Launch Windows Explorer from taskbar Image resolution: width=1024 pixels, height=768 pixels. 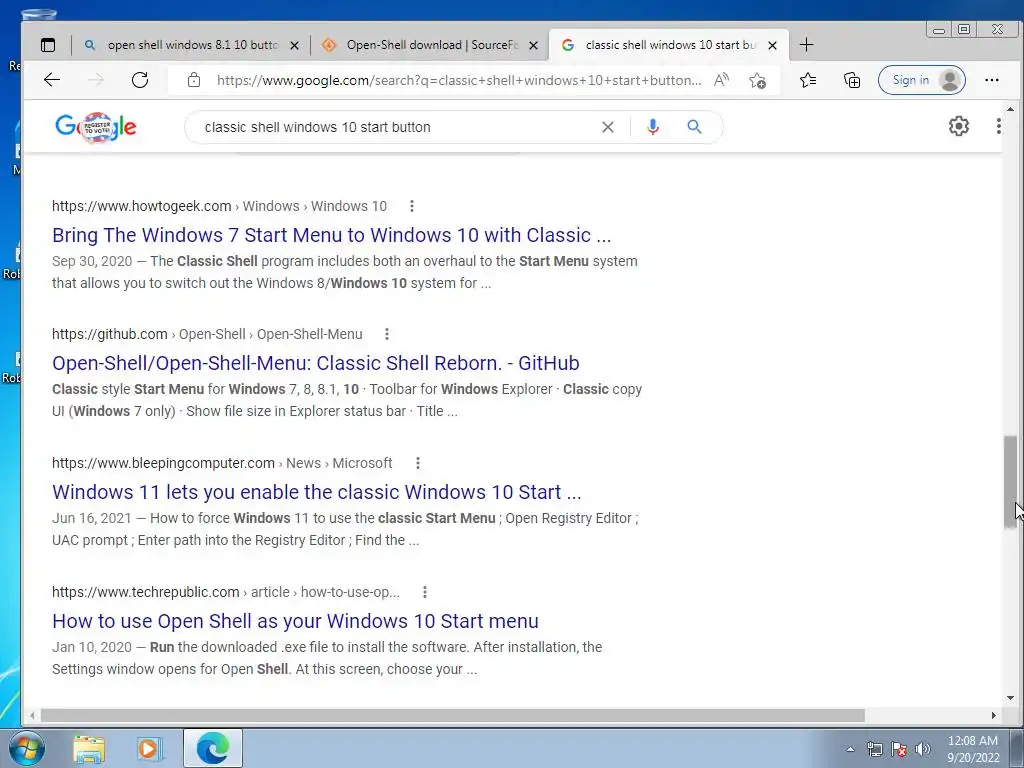coord(89,748)
